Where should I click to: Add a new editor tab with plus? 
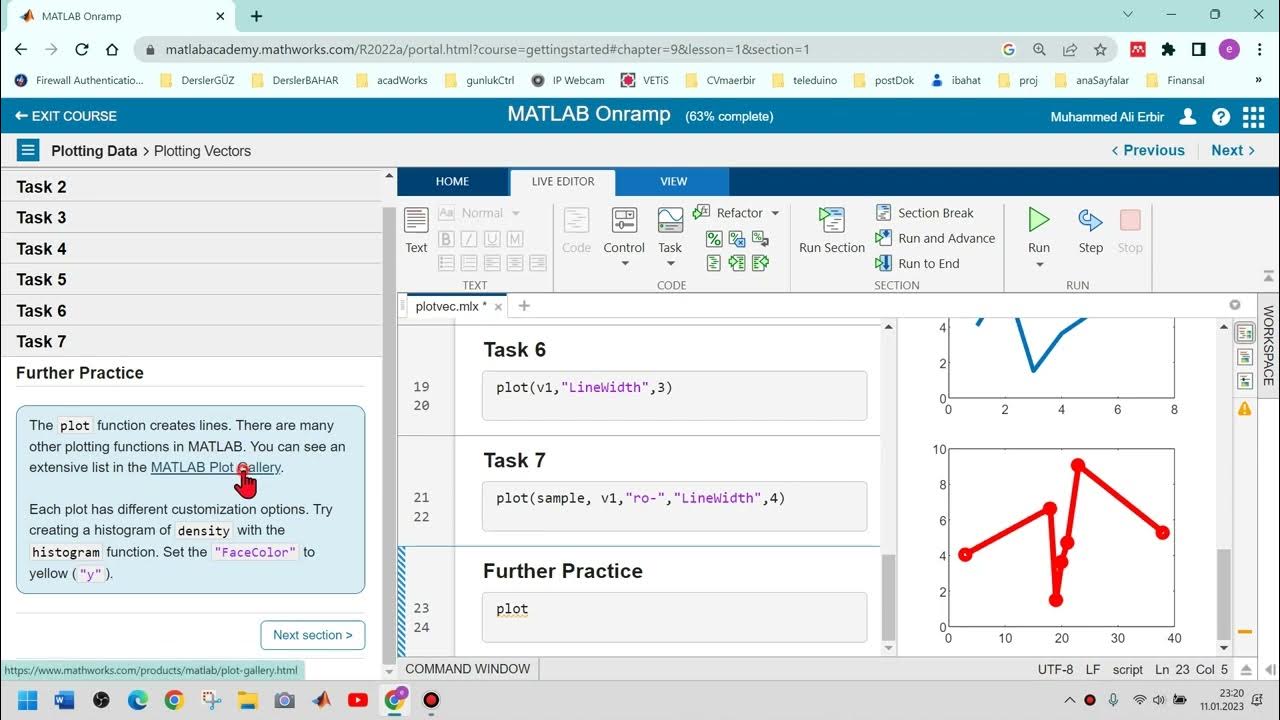click(524, 306)
